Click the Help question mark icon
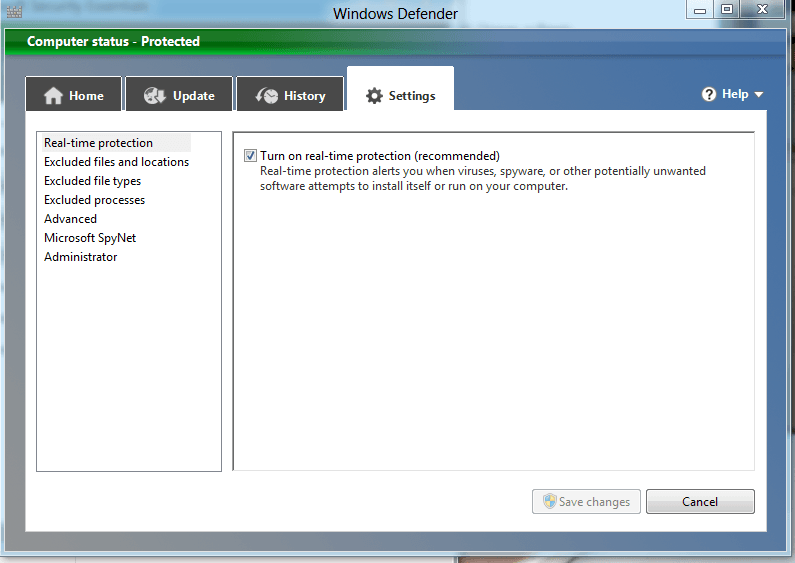Viewport: 795px width, 563px height. click(709, 94)
